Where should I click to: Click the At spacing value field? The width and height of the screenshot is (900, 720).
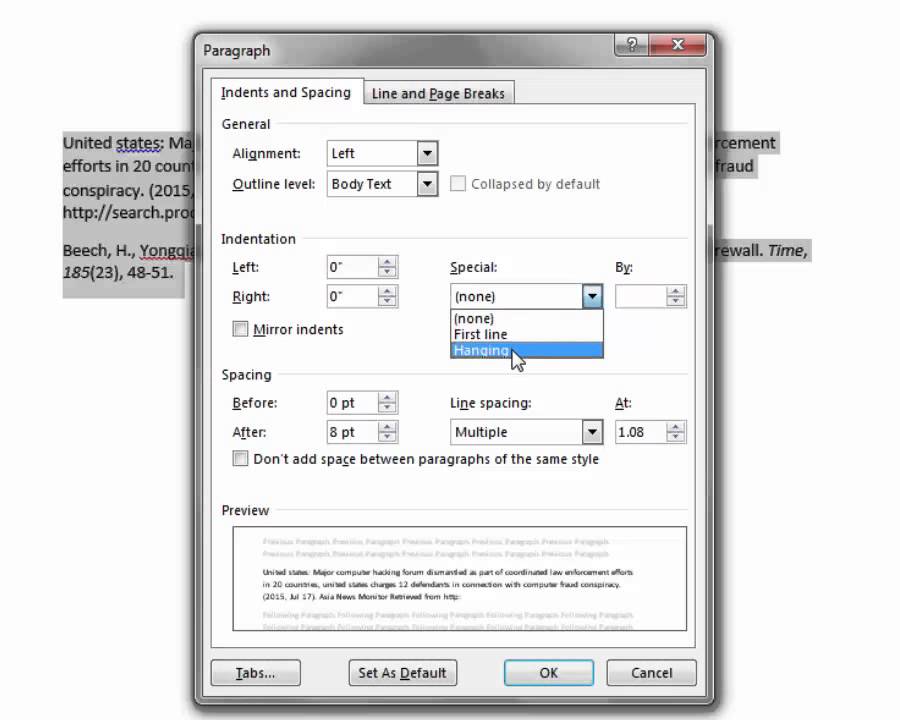click(x=641, y=432)
